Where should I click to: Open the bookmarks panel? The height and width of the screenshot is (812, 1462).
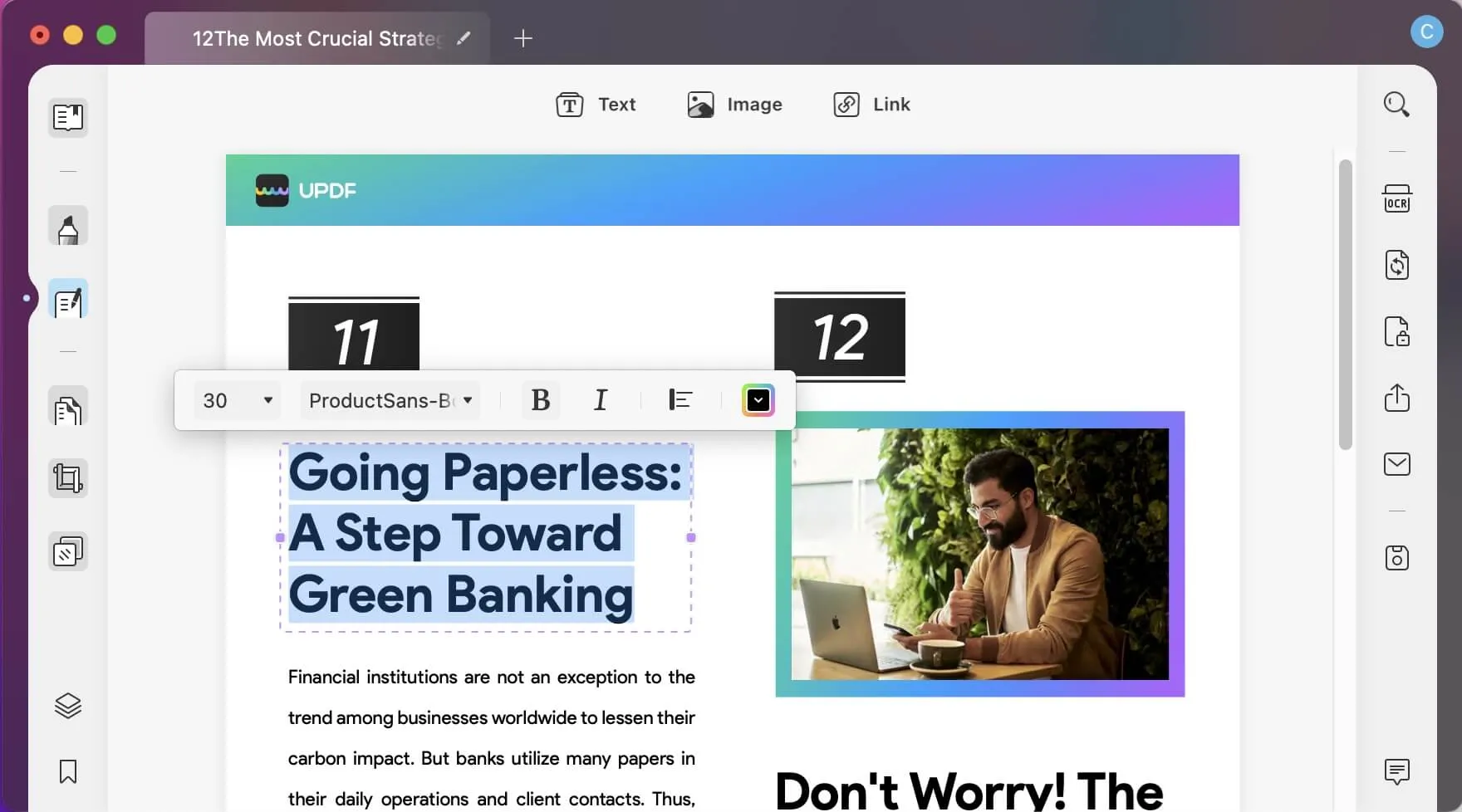tap(68, 771)
